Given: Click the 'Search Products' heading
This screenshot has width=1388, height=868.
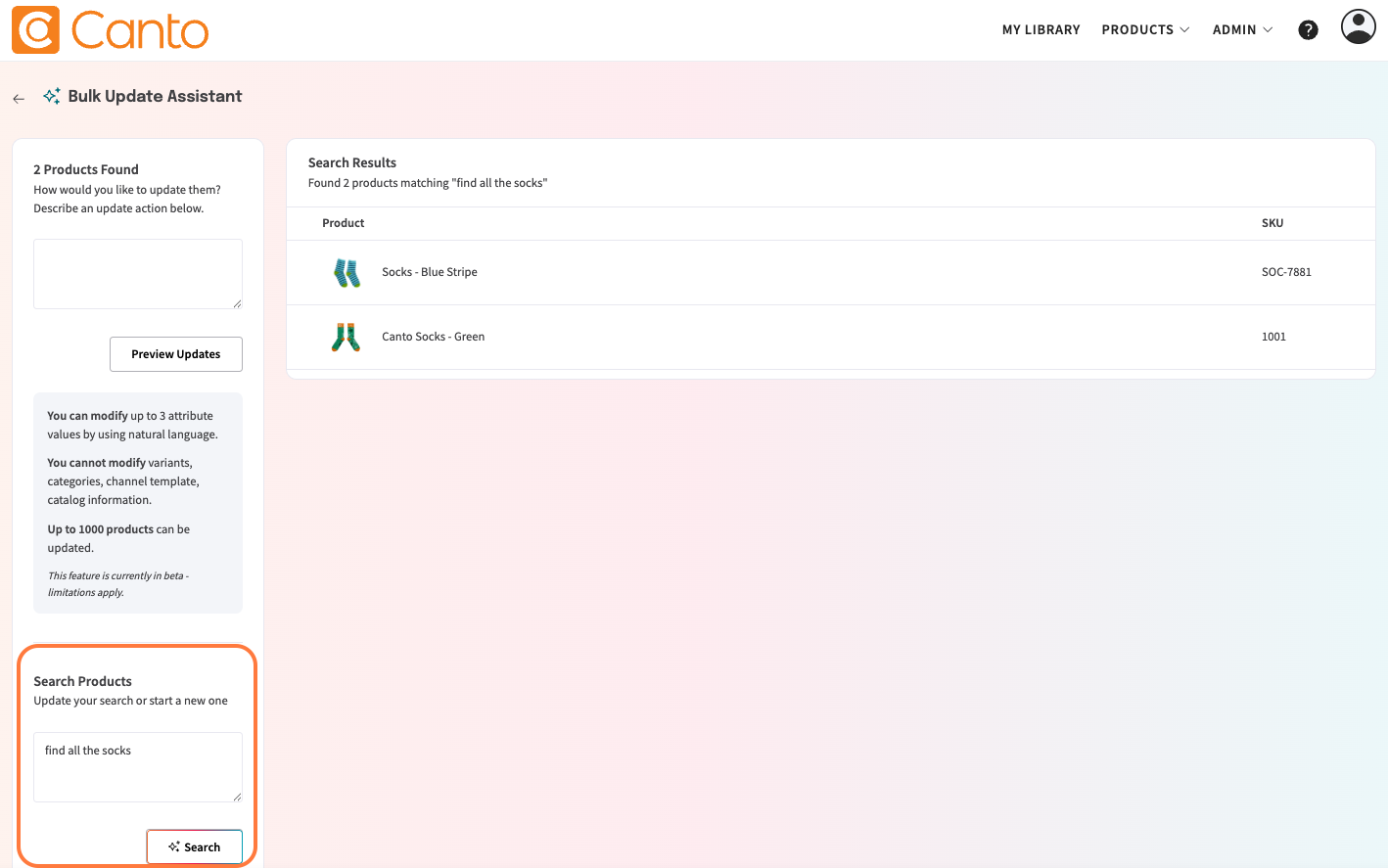Looking at the screenshot, I should coord(83,681).
